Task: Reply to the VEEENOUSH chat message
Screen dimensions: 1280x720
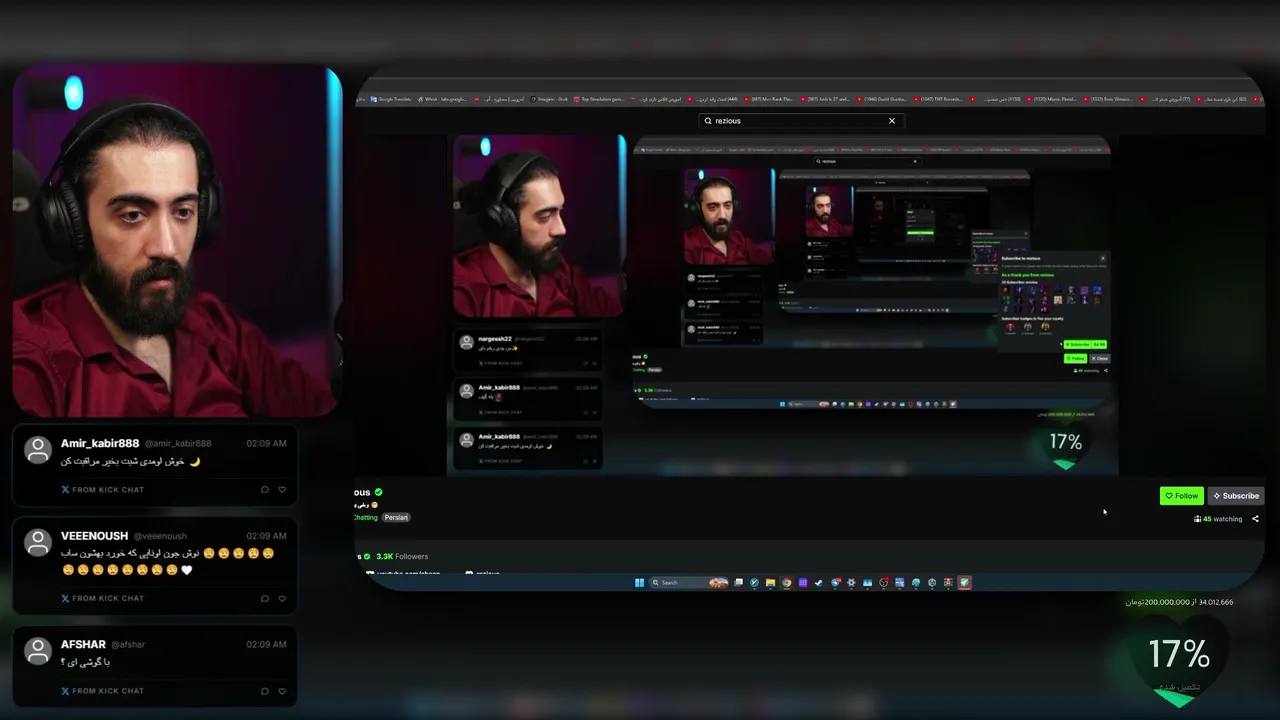Action: [x=265, y=599]
